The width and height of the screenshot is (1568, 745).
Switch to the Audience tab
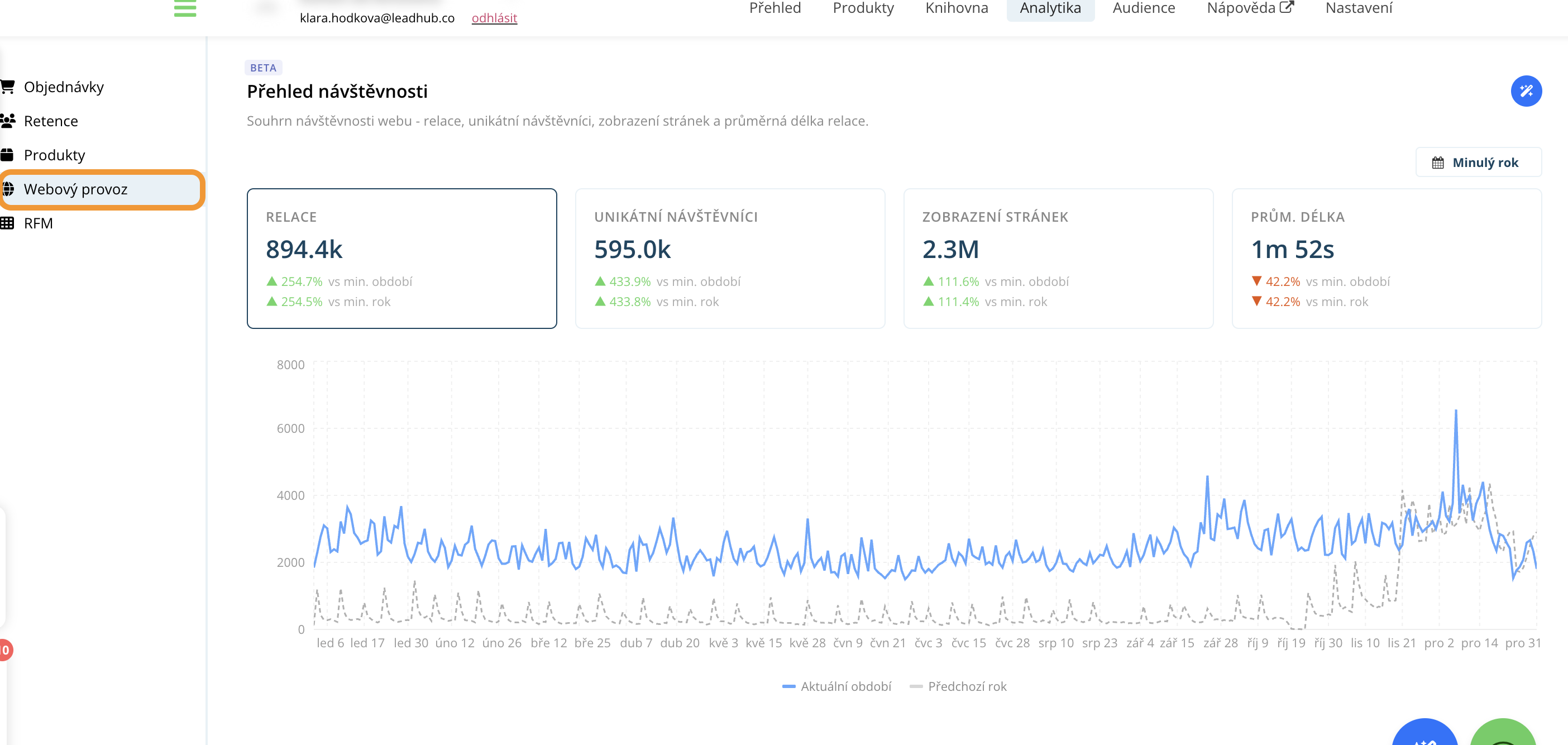point(1143,8)
